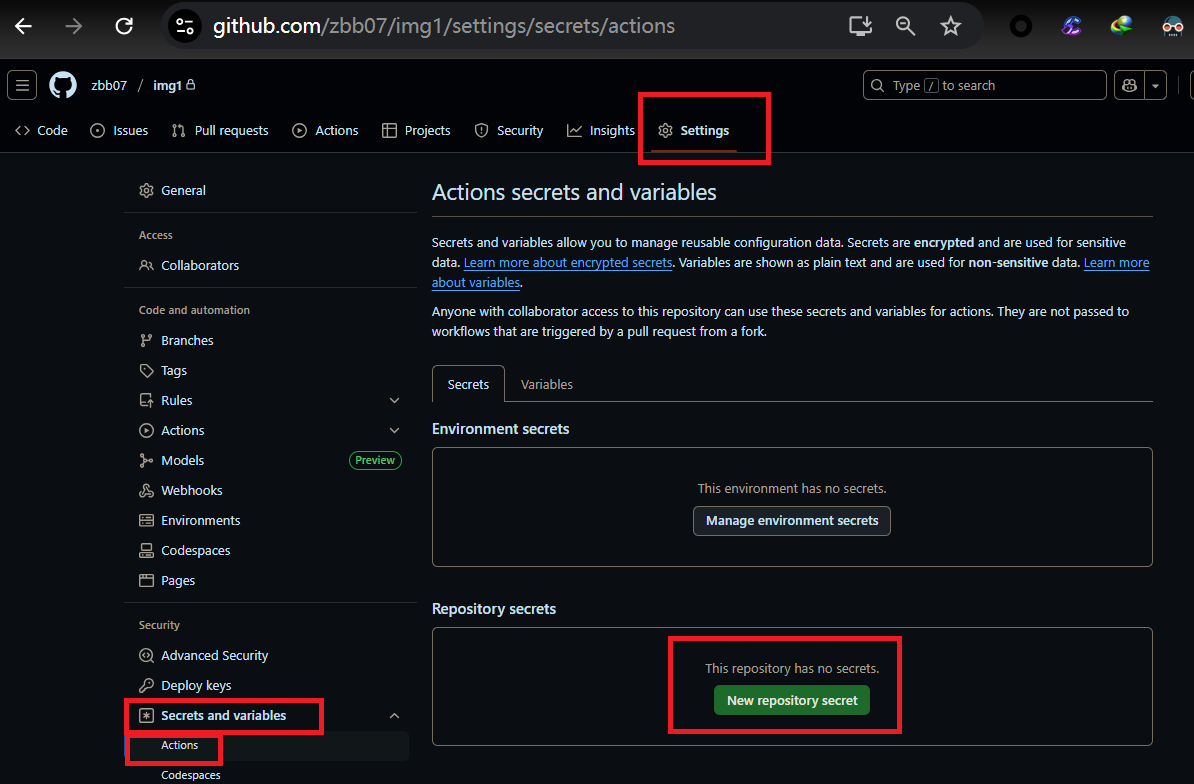
Task: Open the zoom magnifier icon in address bar
Action: pos(905,26)
